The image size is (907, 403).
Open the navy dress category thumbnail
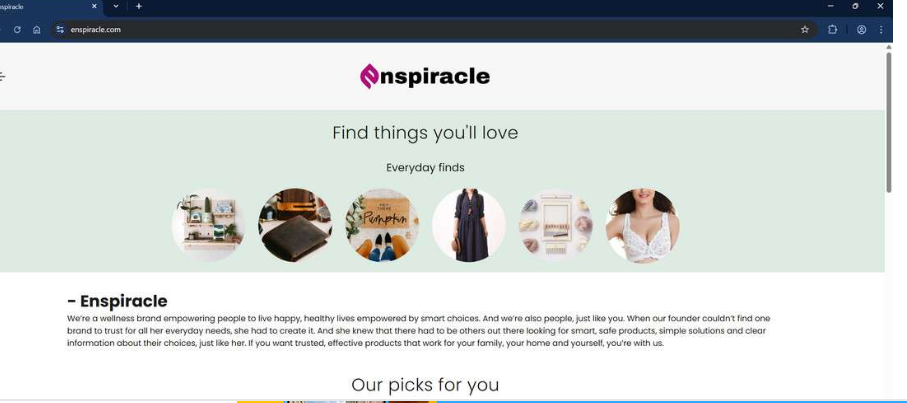click(x=469, y=225)
